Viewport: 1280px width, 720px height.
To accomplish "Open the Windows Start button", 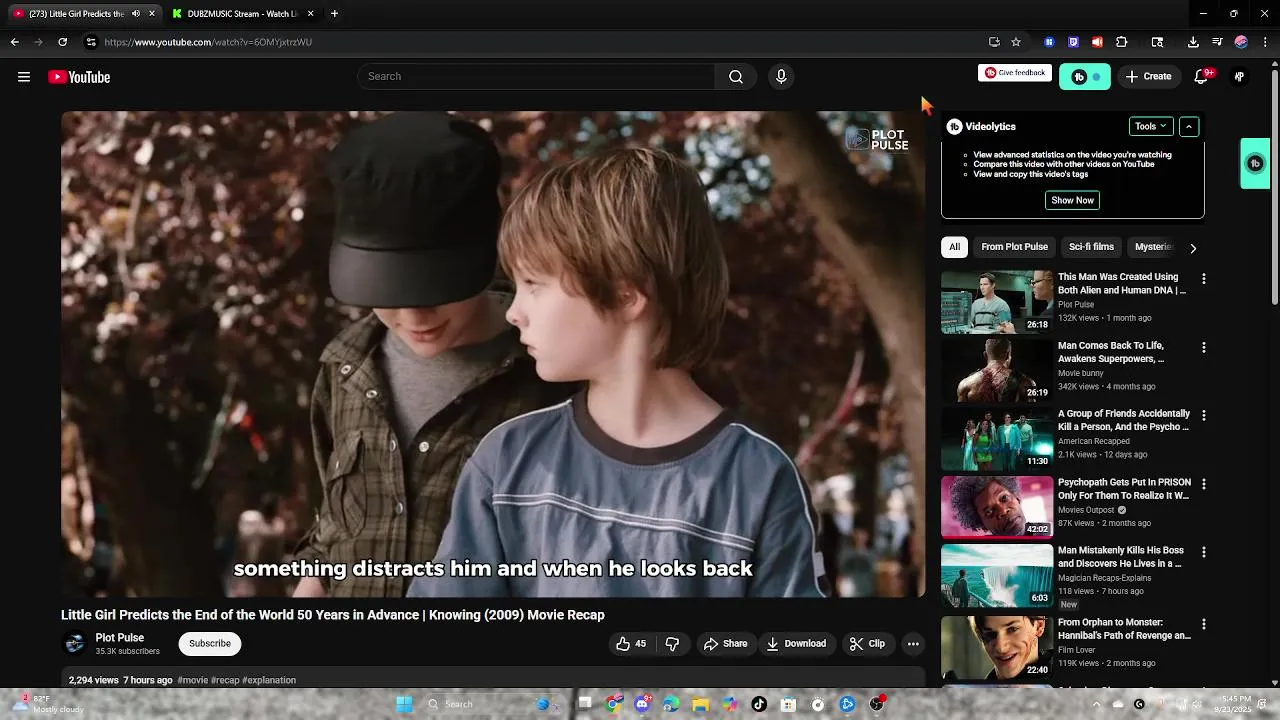I will [404, 704].
